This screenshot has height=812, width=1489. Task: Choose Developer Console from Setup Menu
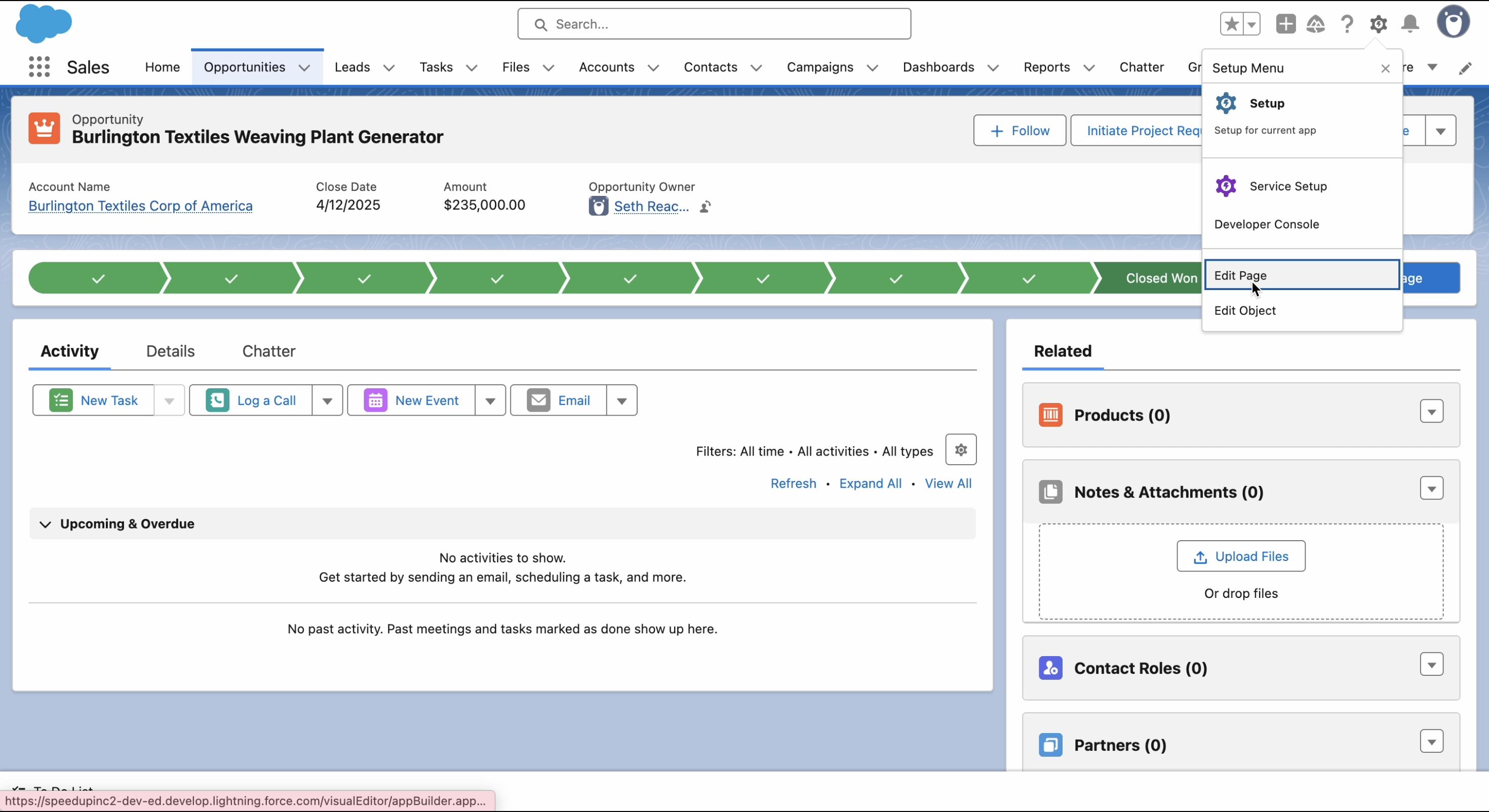point(1266,224)
